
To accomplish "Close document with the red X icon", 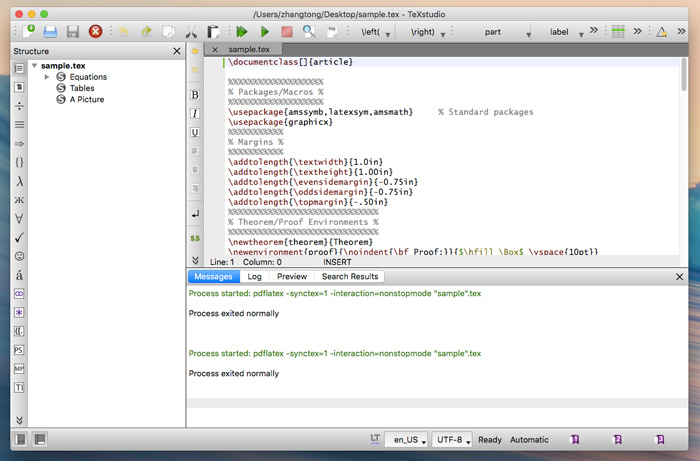I will (x=95, y=32).
